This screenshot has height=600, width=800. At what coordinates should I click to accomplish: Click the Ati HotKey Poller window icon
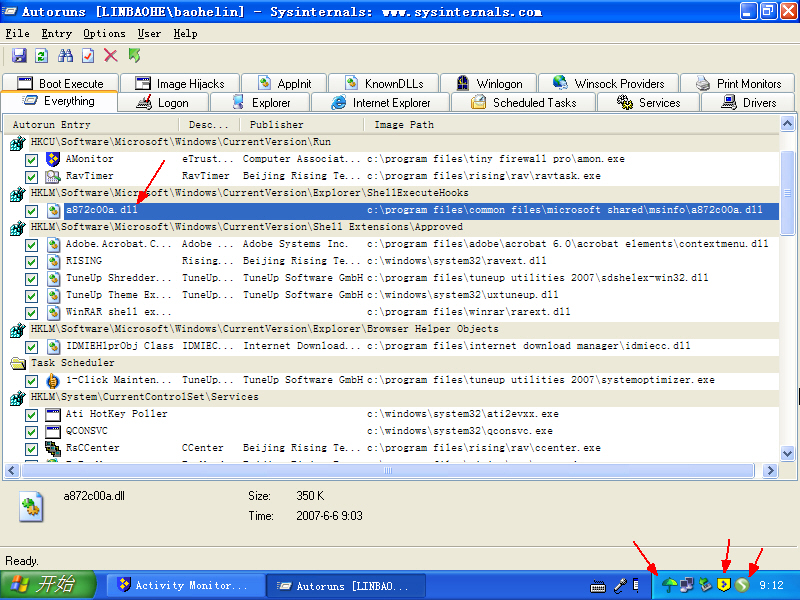[x=53, y=414]
